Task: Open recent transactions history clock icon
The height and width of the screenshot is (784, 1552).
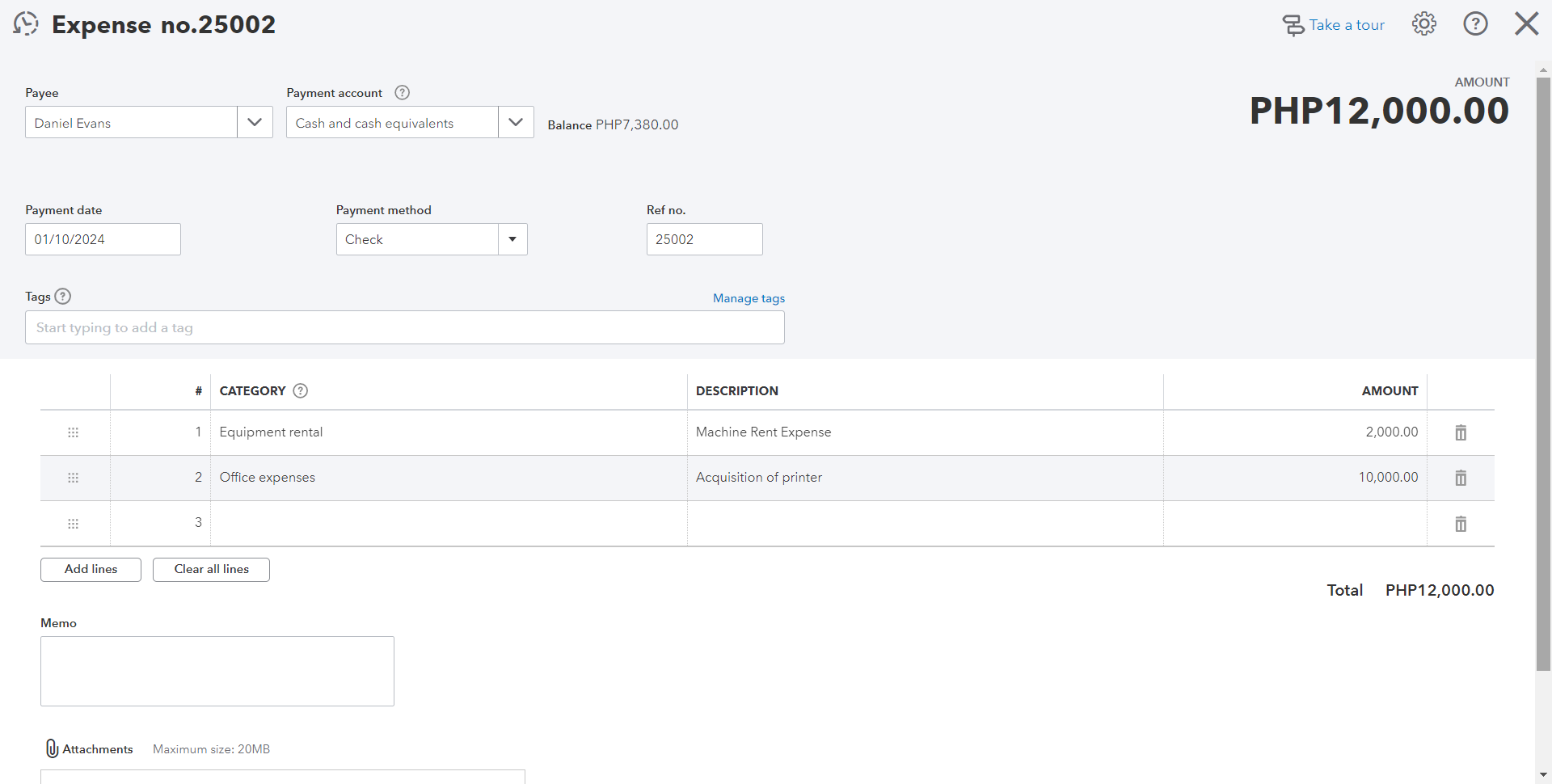Action: 26,24
